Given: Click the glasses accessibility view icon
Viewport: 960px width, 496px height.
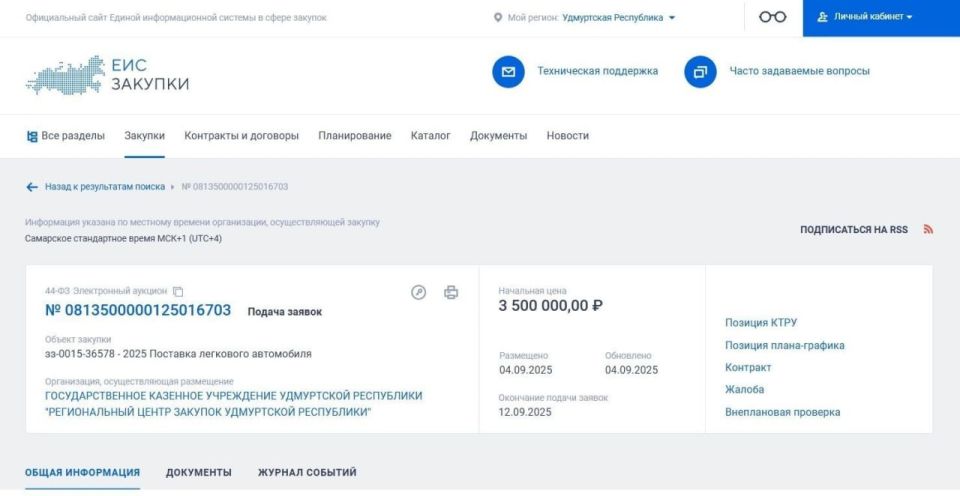Looking at the screenshot, I should [772, 17].
